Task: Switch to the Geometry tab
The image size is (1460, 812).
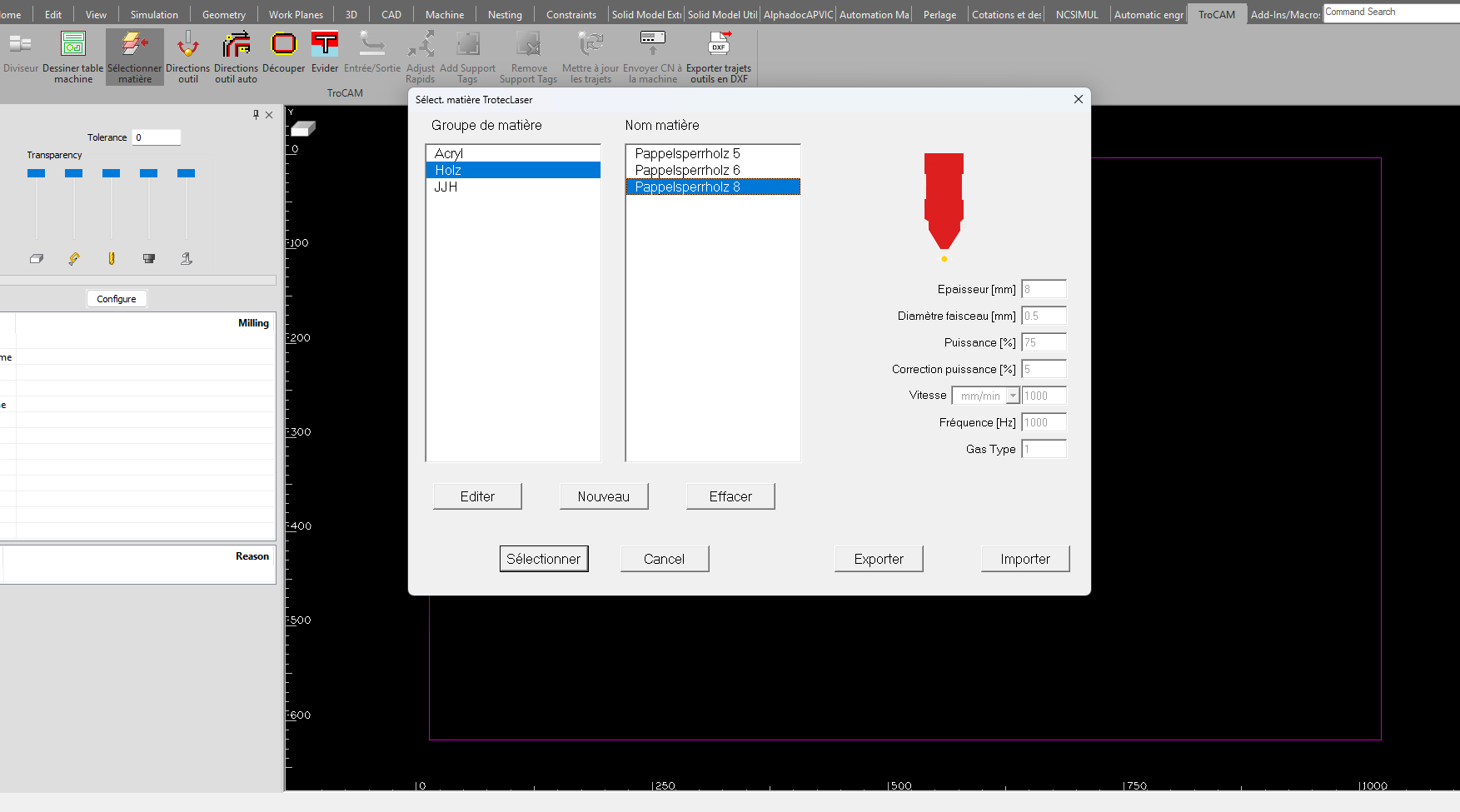Action: coord(224,14)
